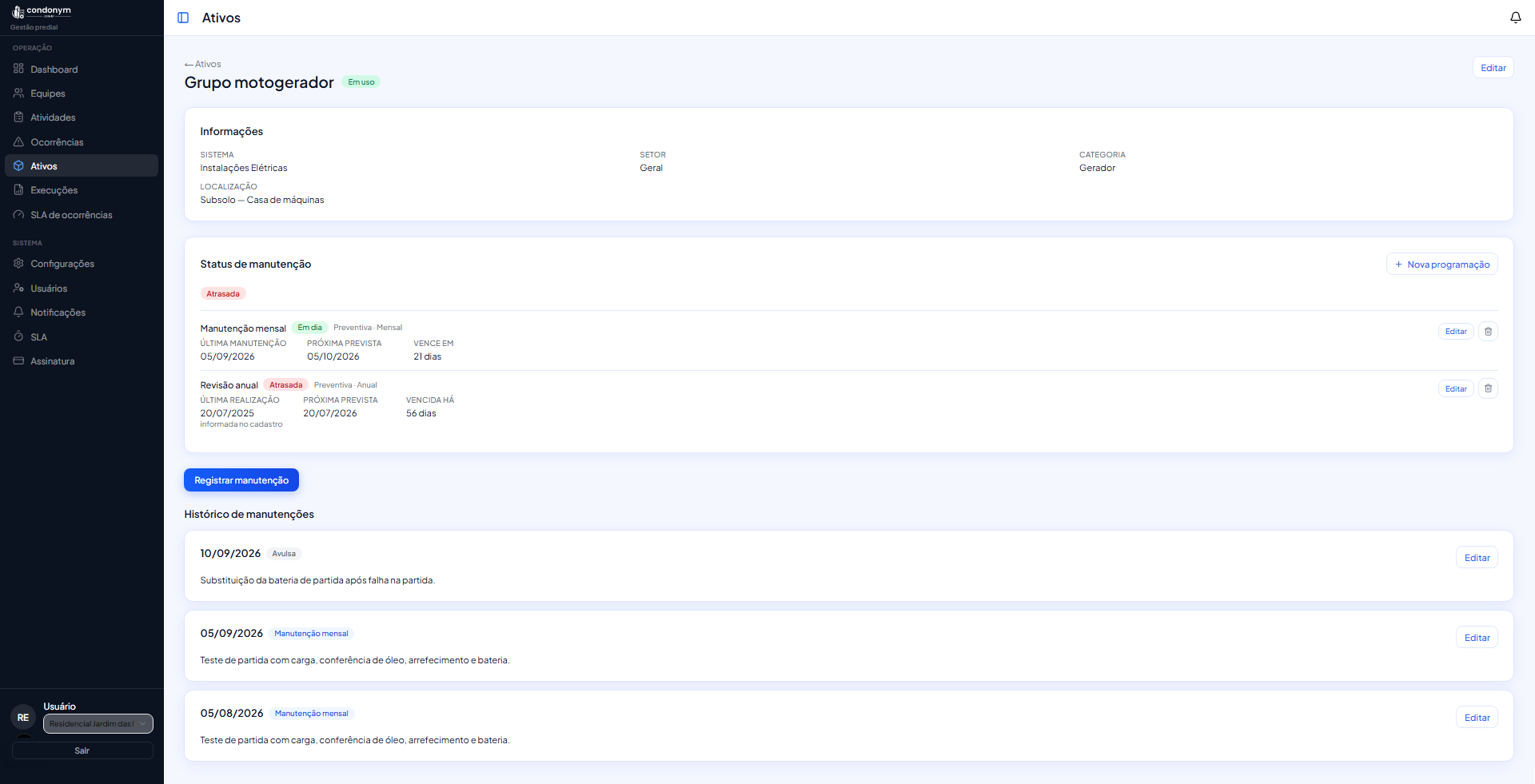Click the condonym logo
This screenshot has width=1535, height=784.
point(42,11)
